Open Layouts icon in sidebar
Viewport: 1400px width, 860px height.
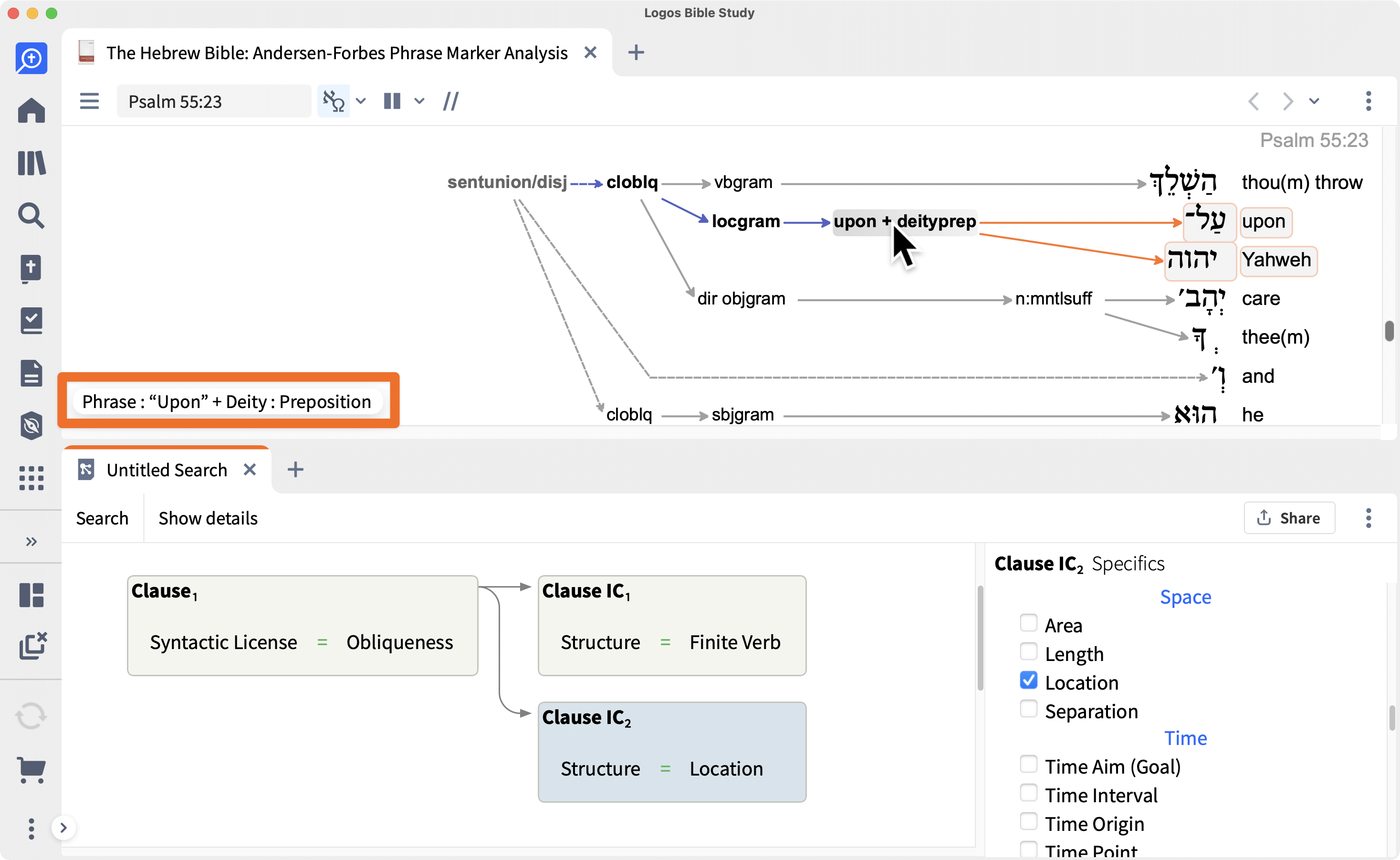pos(31,595)
